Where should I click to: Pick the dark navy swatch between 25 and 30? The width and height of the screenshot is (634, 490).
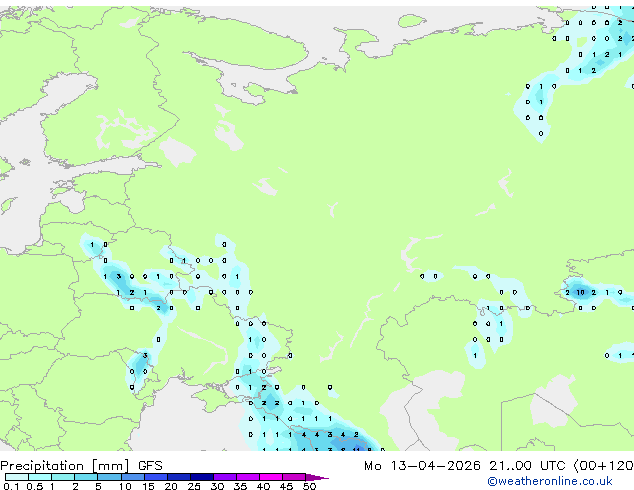coord(202,477)
